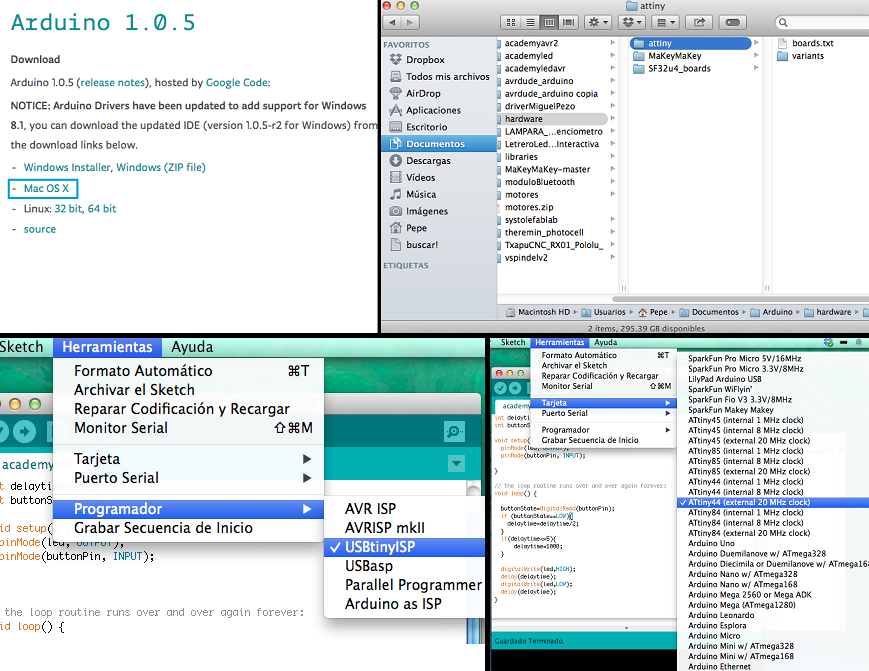Screen dimensions: 869x671
Task: Click the notification bell in the menu bar
Action: click(x=858, y=342)
